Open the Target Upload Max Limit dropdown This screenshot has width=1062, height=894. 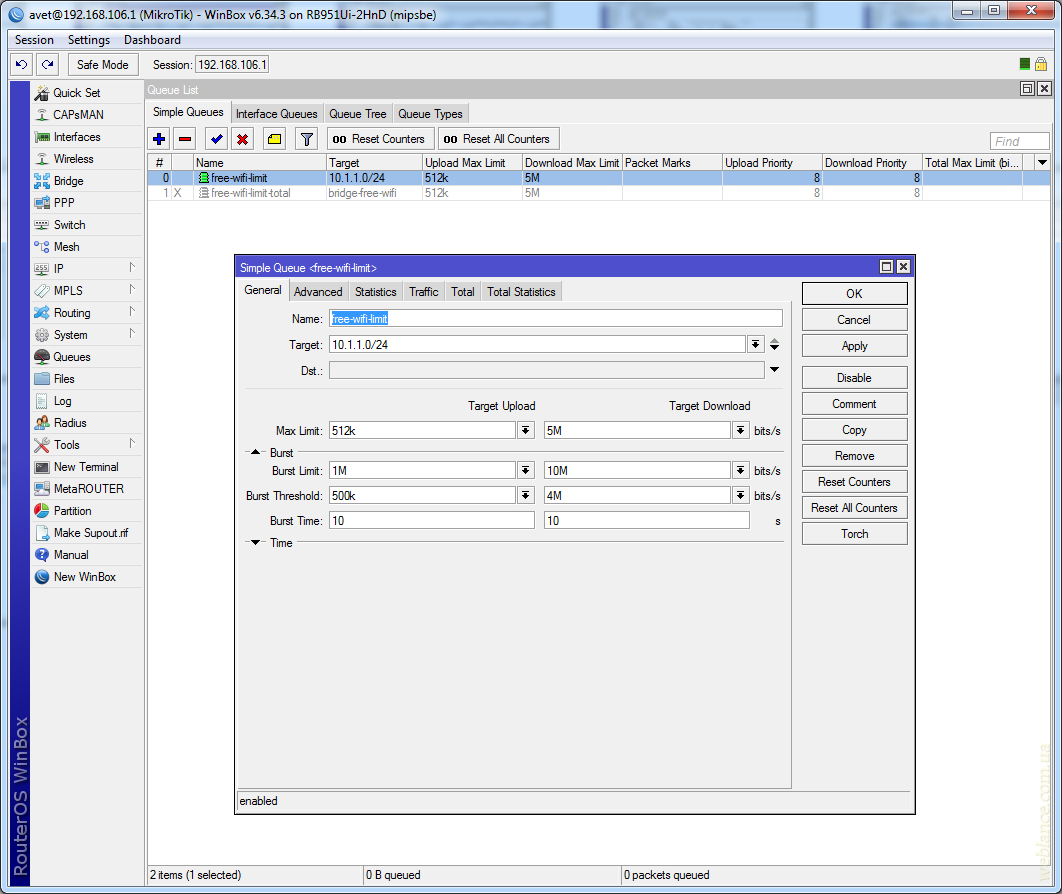pos(526,430)
